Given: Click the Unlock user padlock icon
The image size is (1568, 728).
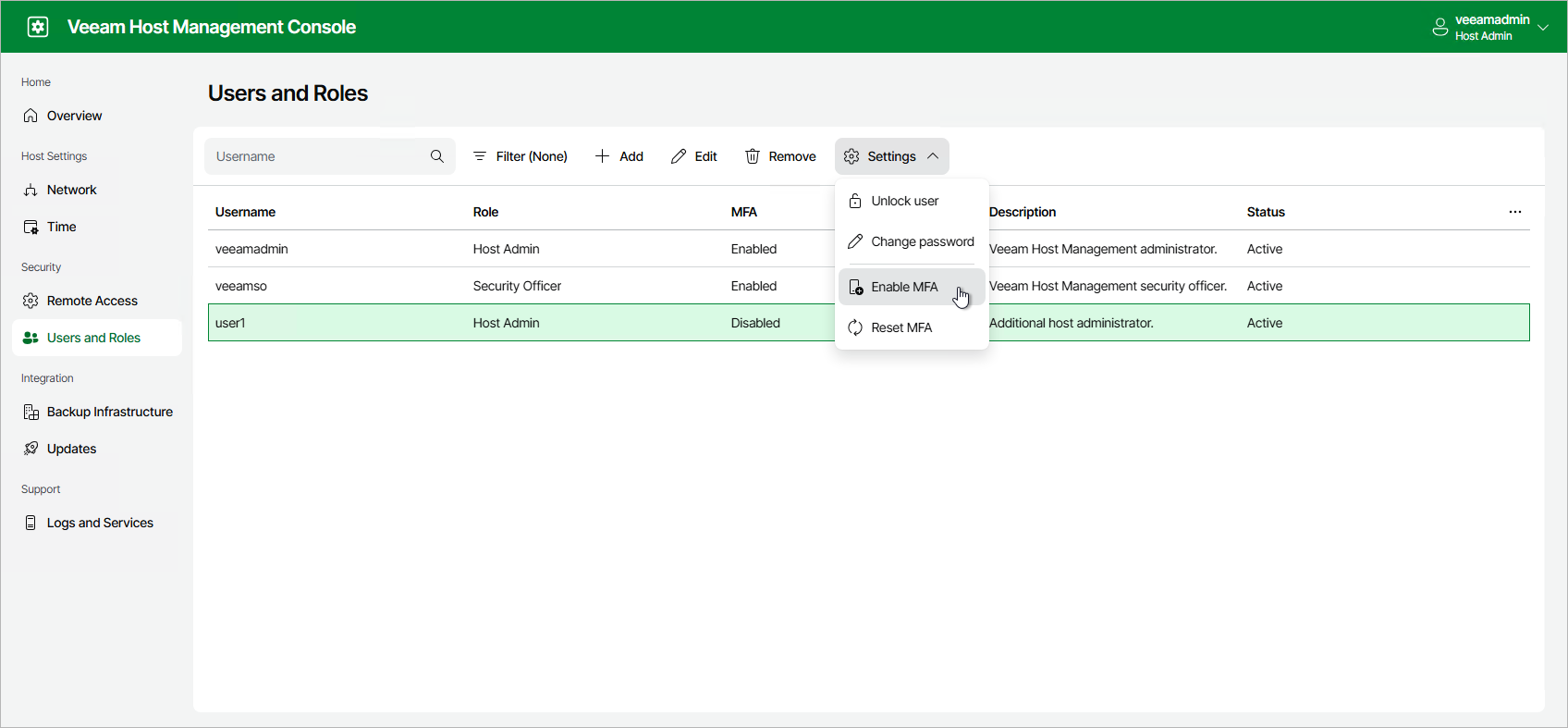Looking at the screenshot, I should (x=855, y=201).
